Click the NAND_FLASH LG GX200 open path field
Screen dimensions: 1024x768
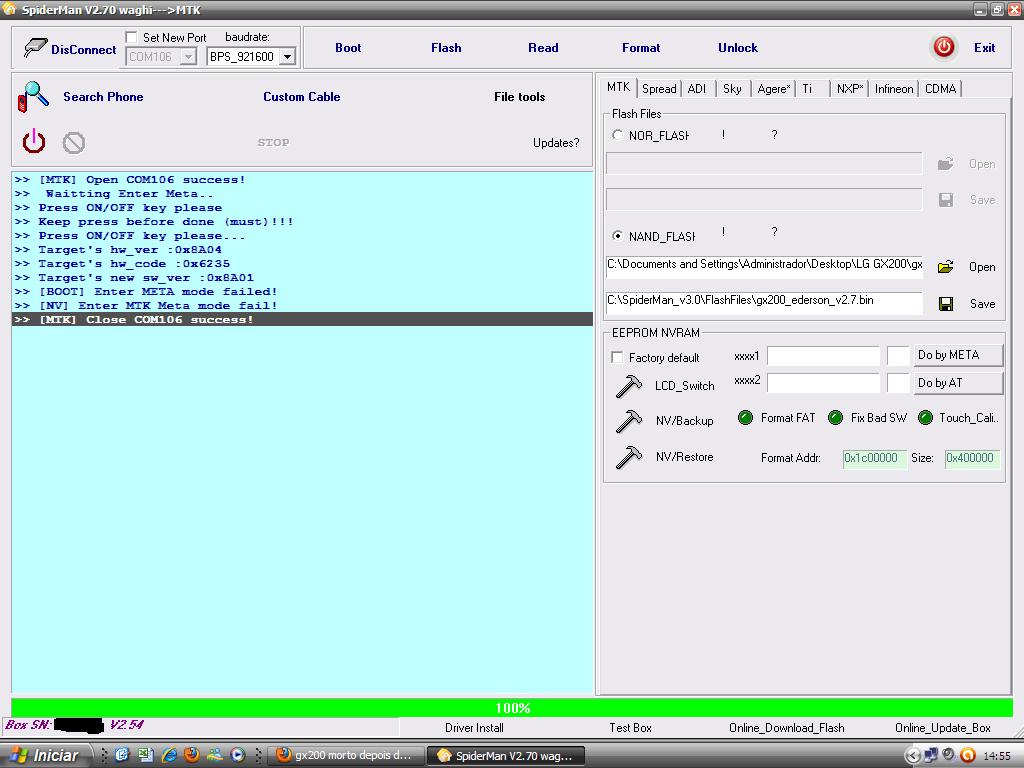(764, 266)
